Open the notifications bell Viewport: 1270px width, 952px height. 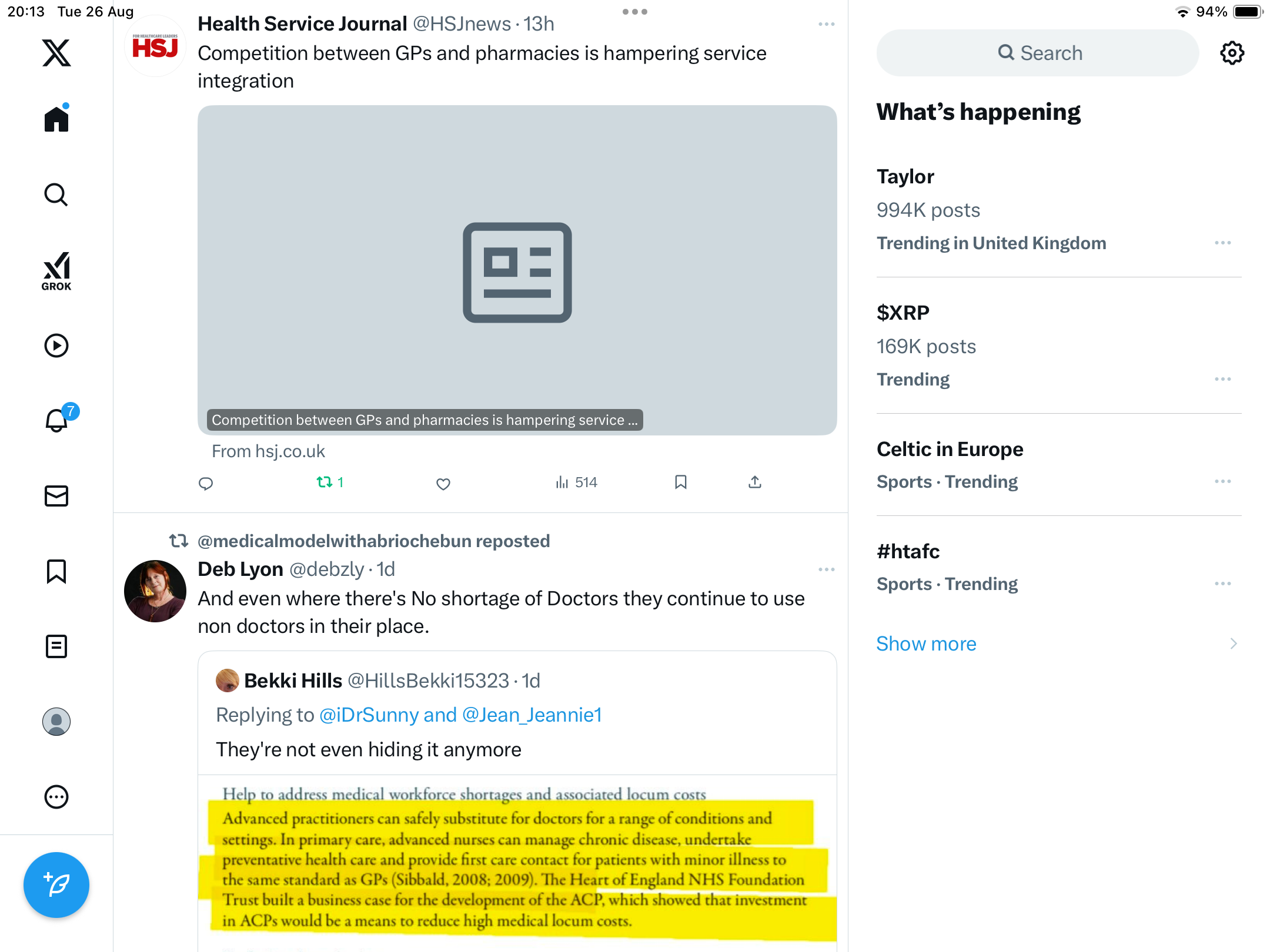pos(56,420)
